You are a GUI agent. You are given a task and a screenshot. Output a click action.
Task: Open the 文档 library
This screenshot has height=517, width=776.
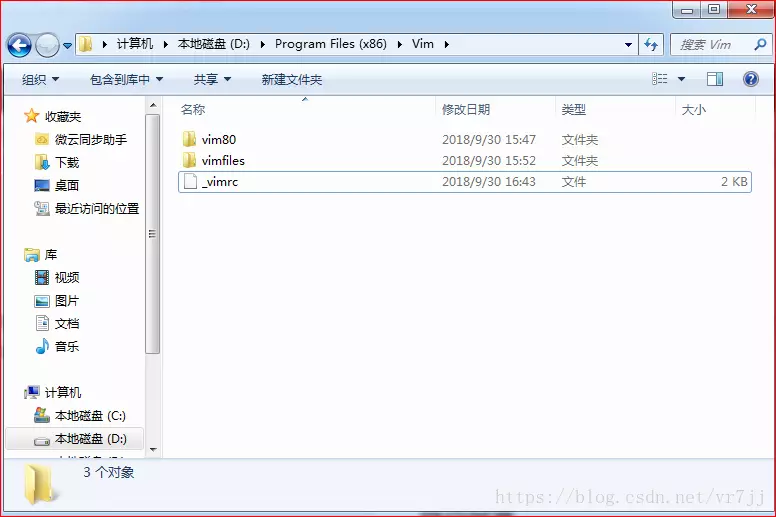(x=67, y=324)
